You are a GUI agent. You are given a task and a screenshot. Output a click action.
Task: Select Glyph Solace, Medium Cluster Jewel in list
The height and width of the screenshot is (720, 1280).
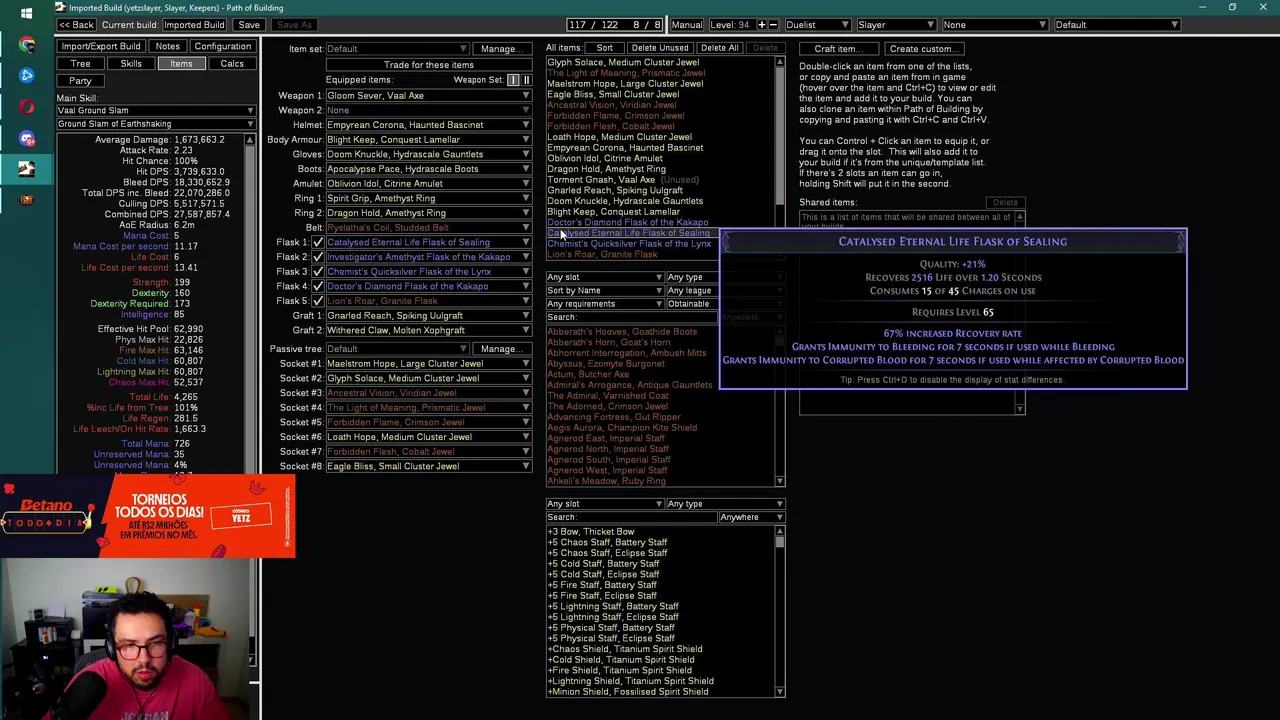pos(623,62)
